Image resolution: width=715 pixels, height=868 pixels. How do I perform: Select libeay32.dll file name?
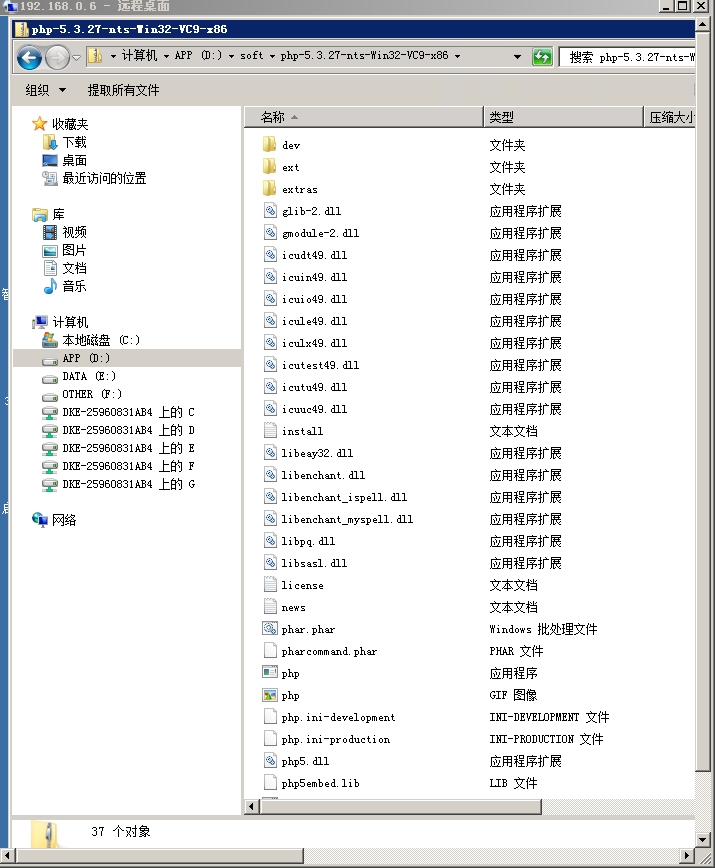tap(317, 453)
